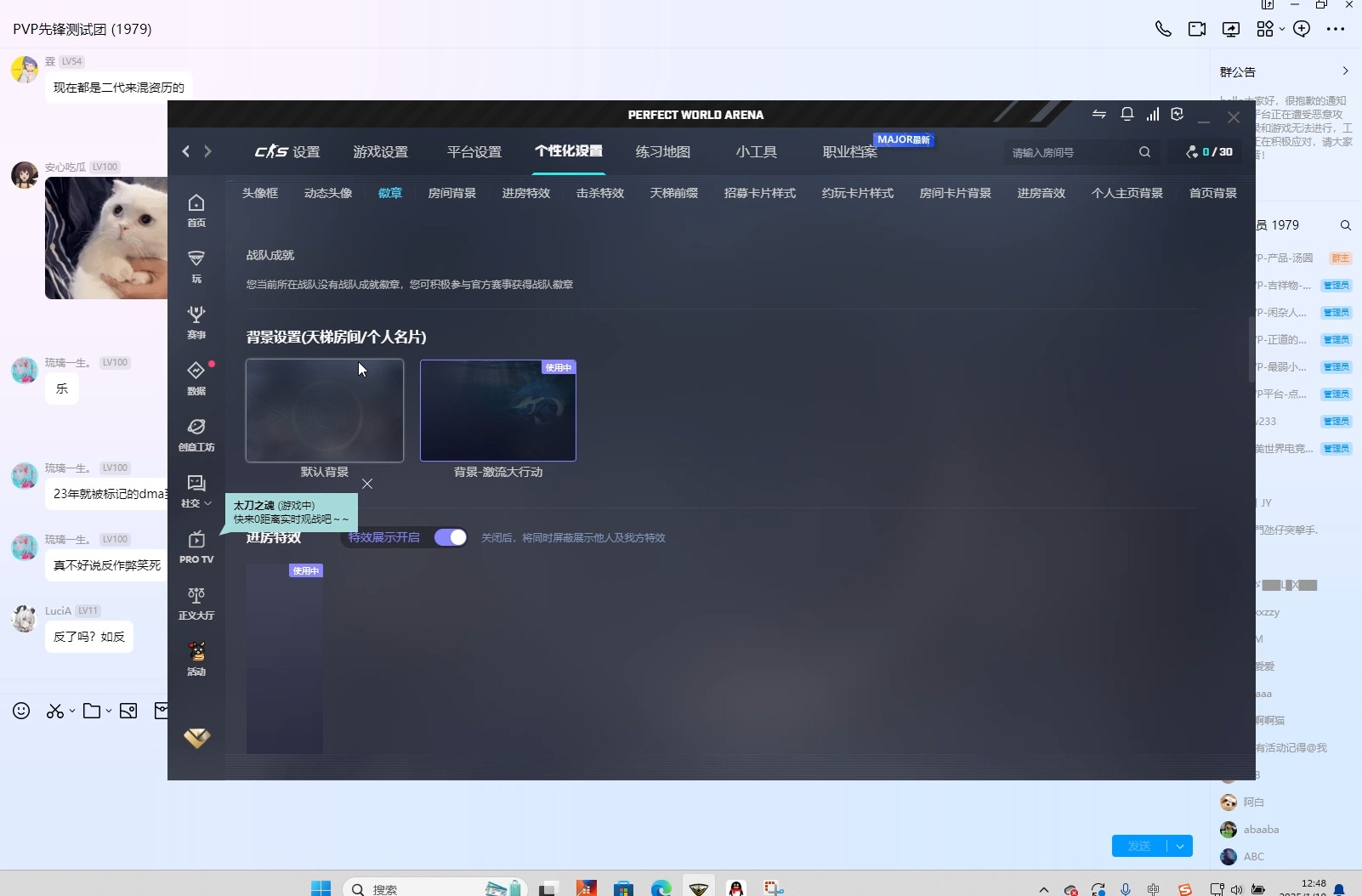Click the screen share icon in QQ header

pos(1231,29)
